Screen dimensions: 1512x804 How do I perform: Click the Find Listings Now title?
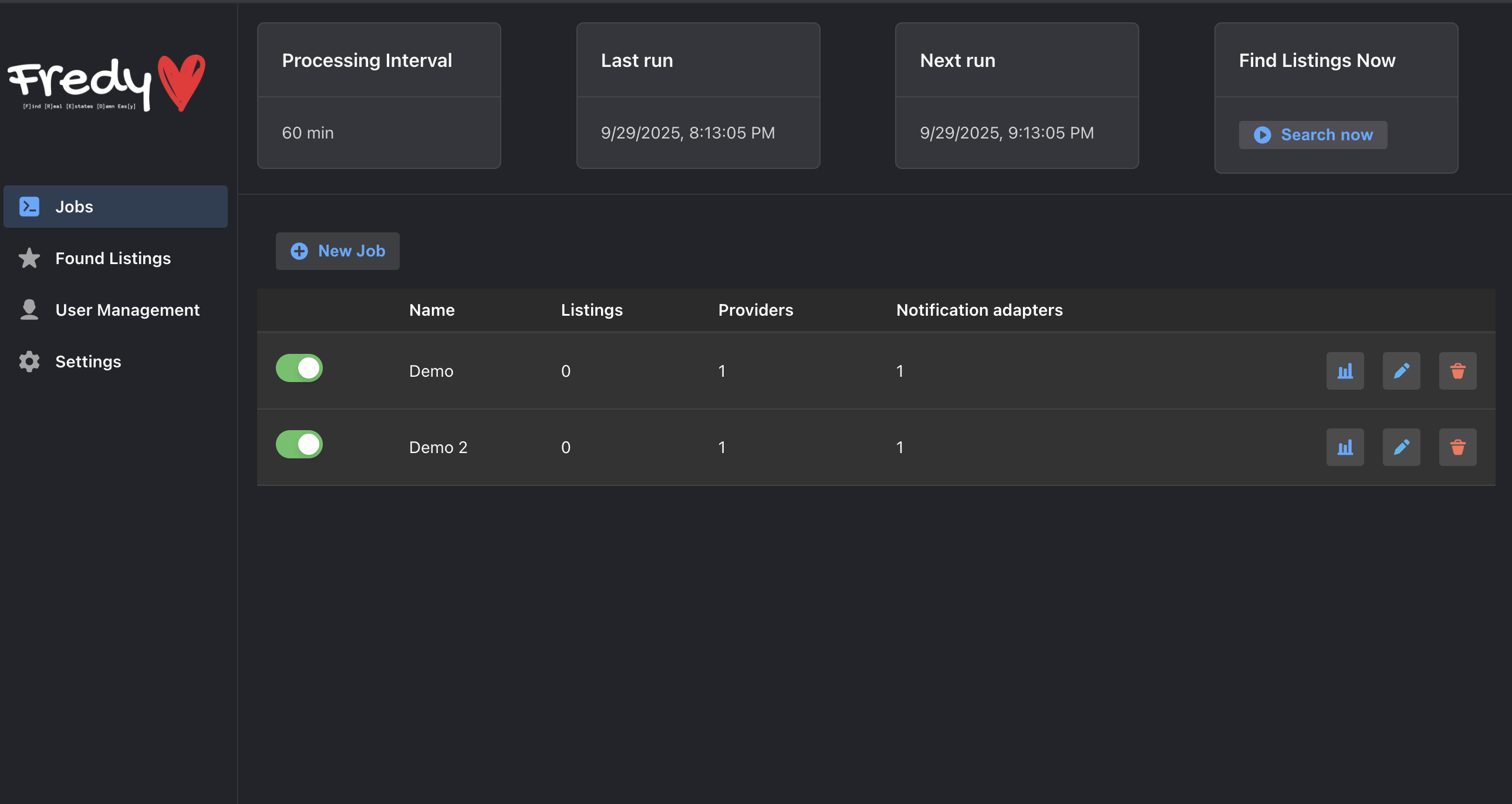point(1317,60)
